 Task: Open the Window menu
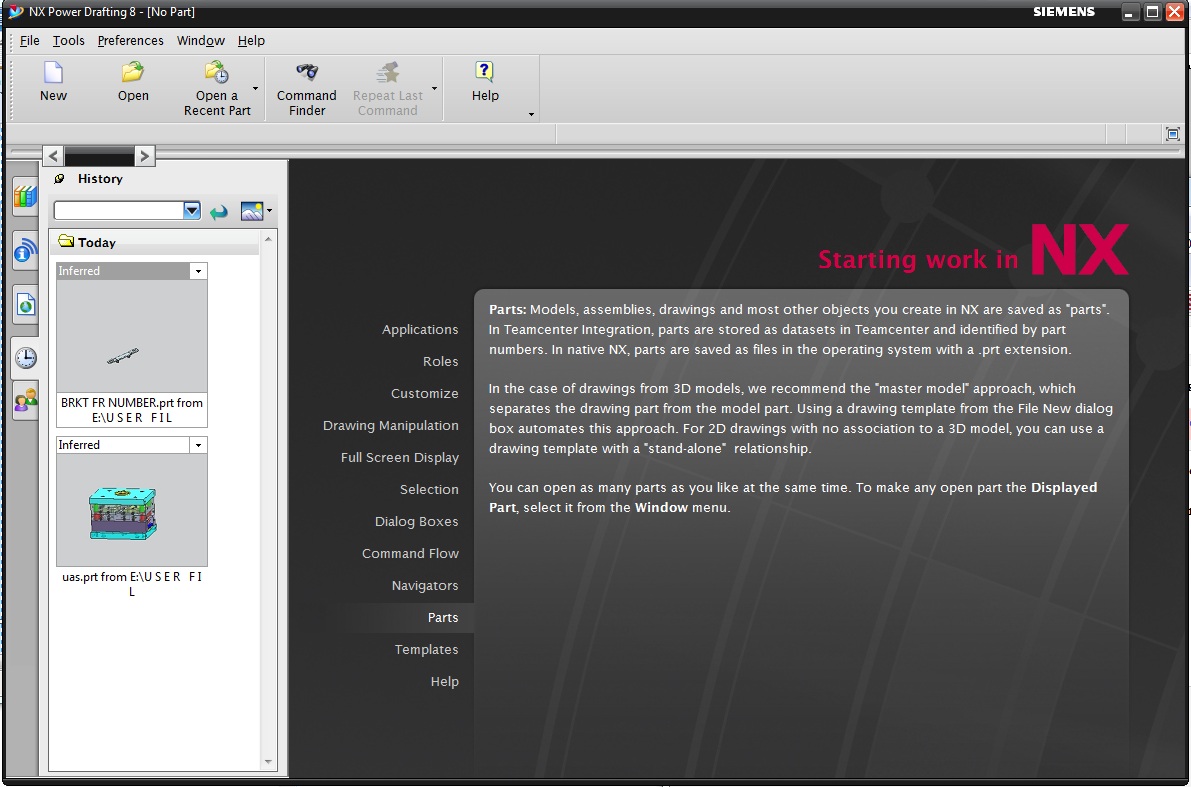coord(201,41)
